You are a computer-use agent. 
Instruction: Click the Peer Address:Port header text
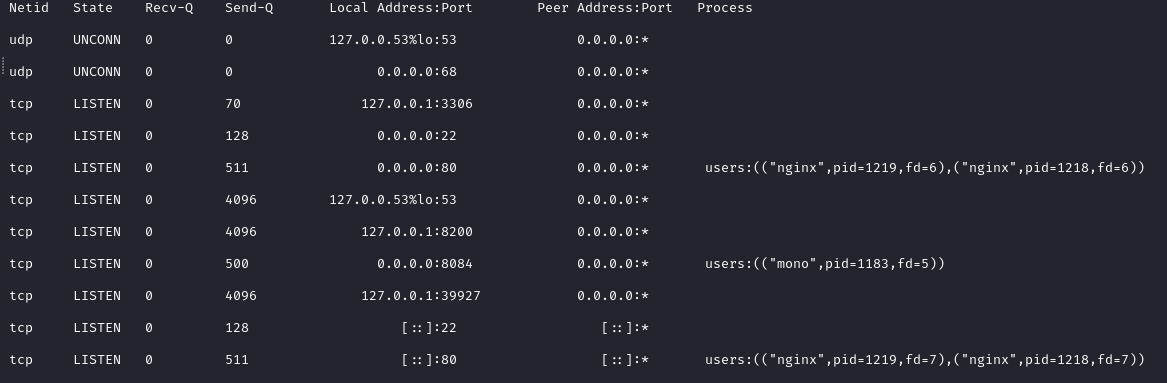pyautogui.click(x=604, y=7)
